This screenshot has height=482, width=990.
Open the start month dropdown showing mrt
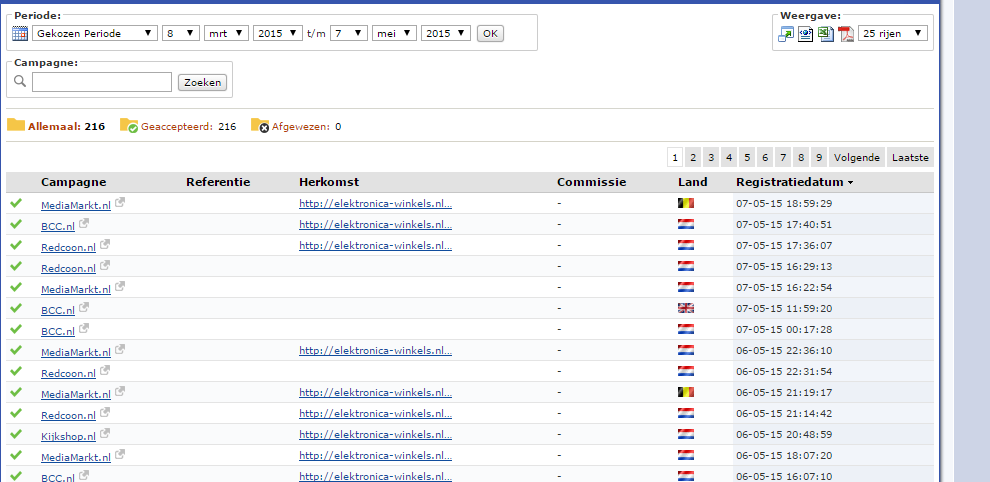coord(227,33)
